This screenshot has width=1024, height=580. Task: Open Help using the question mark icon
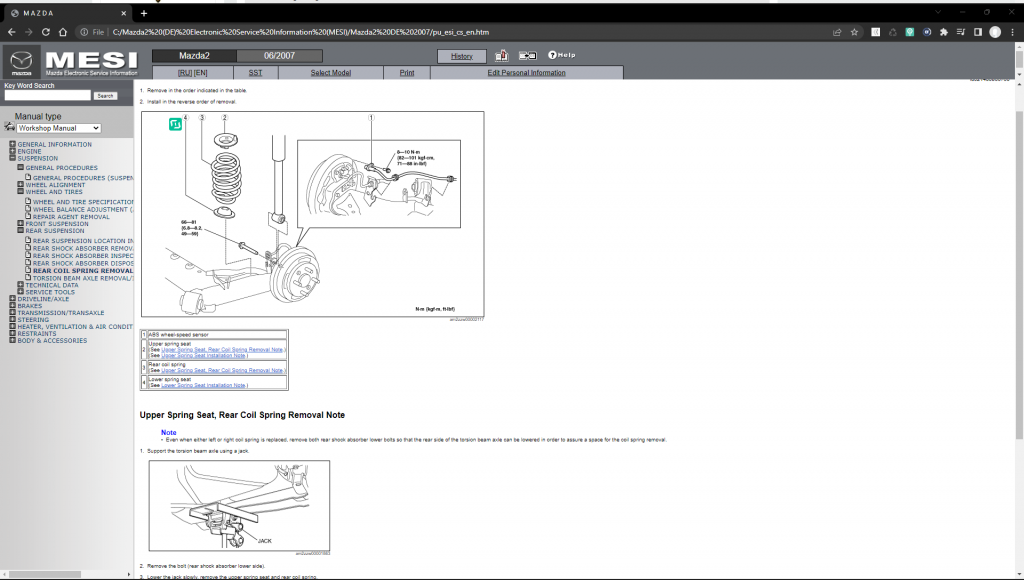[554, 55]
